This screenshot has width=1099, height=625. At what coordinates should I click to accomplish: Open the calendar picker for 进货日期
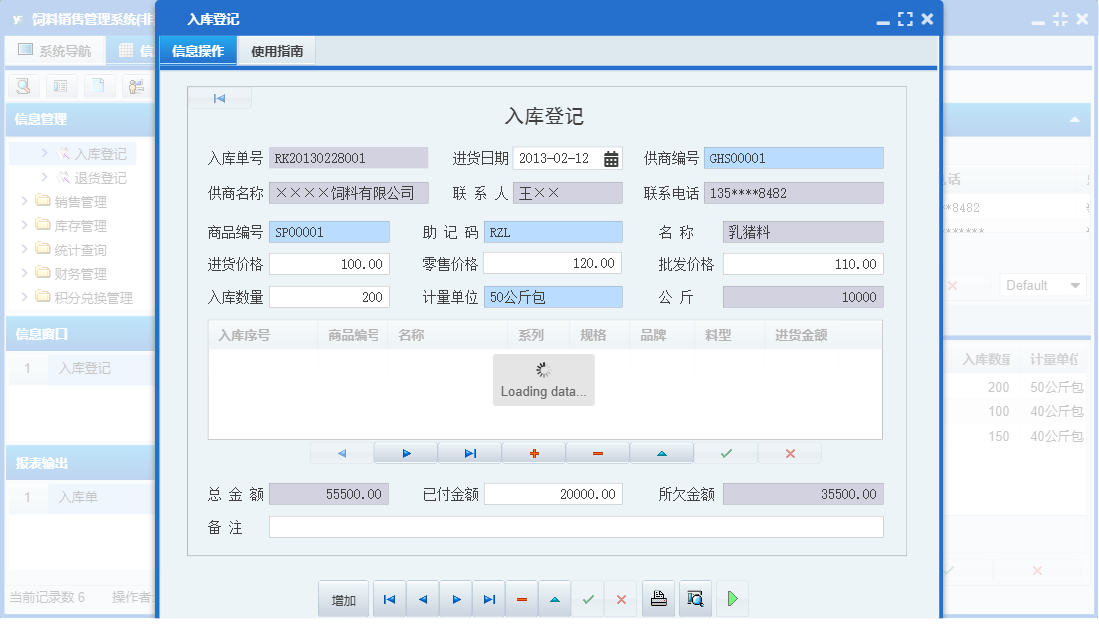click(610, 157)
